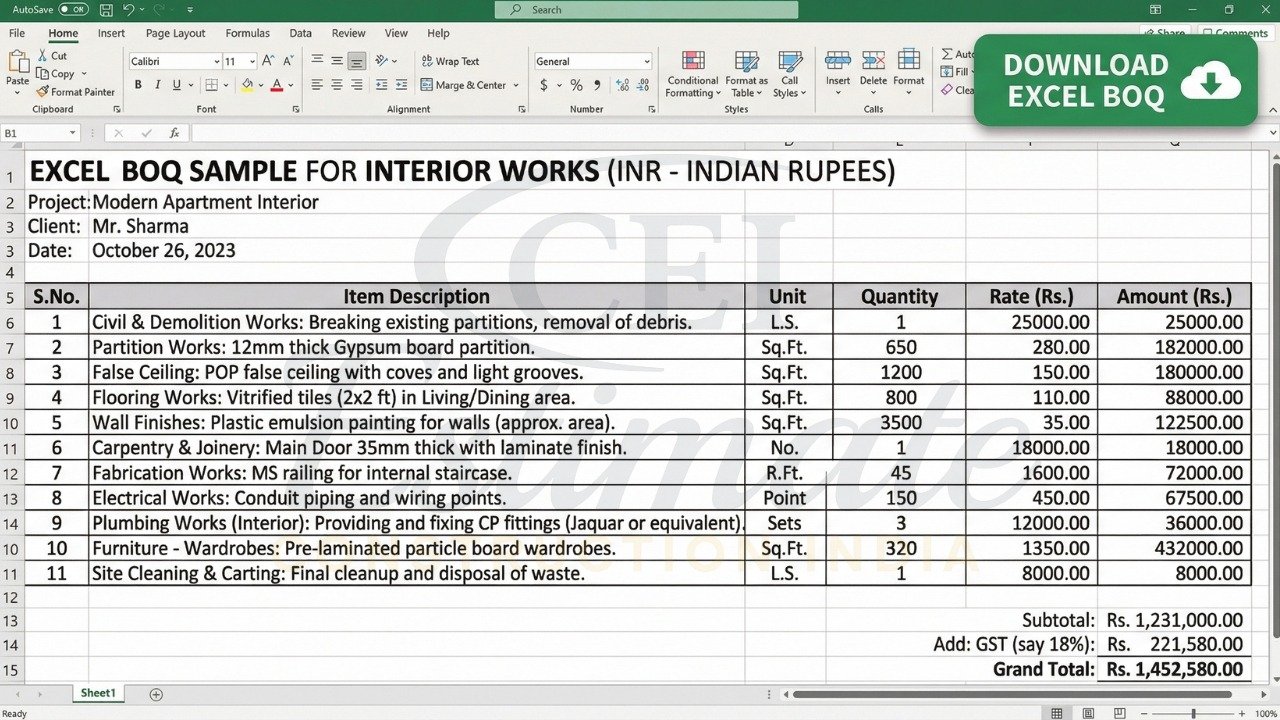Expand the Name Box dropdown arrow

(x=73, y=133)
